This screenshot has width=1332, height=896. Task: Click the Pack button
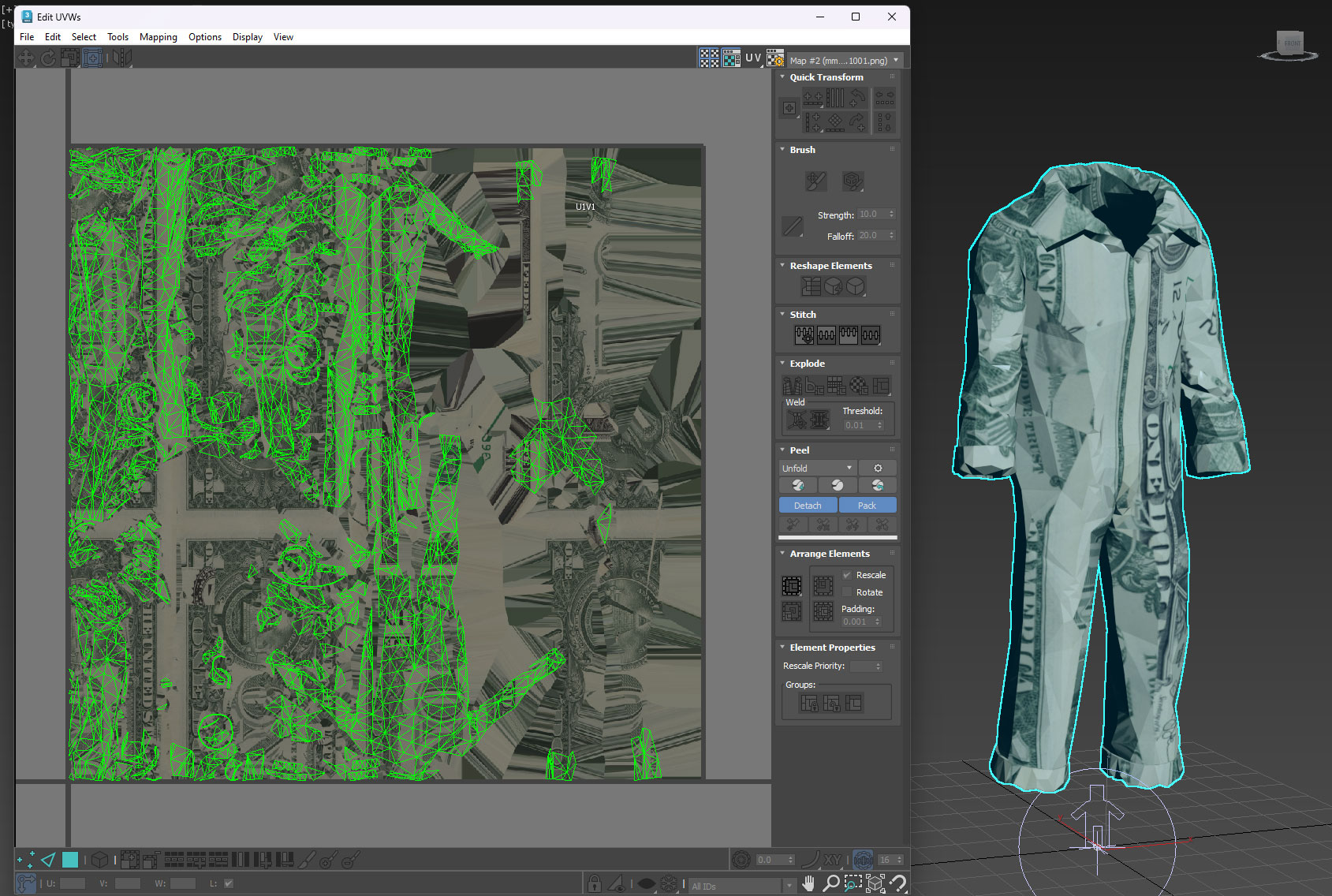(867, 506)
